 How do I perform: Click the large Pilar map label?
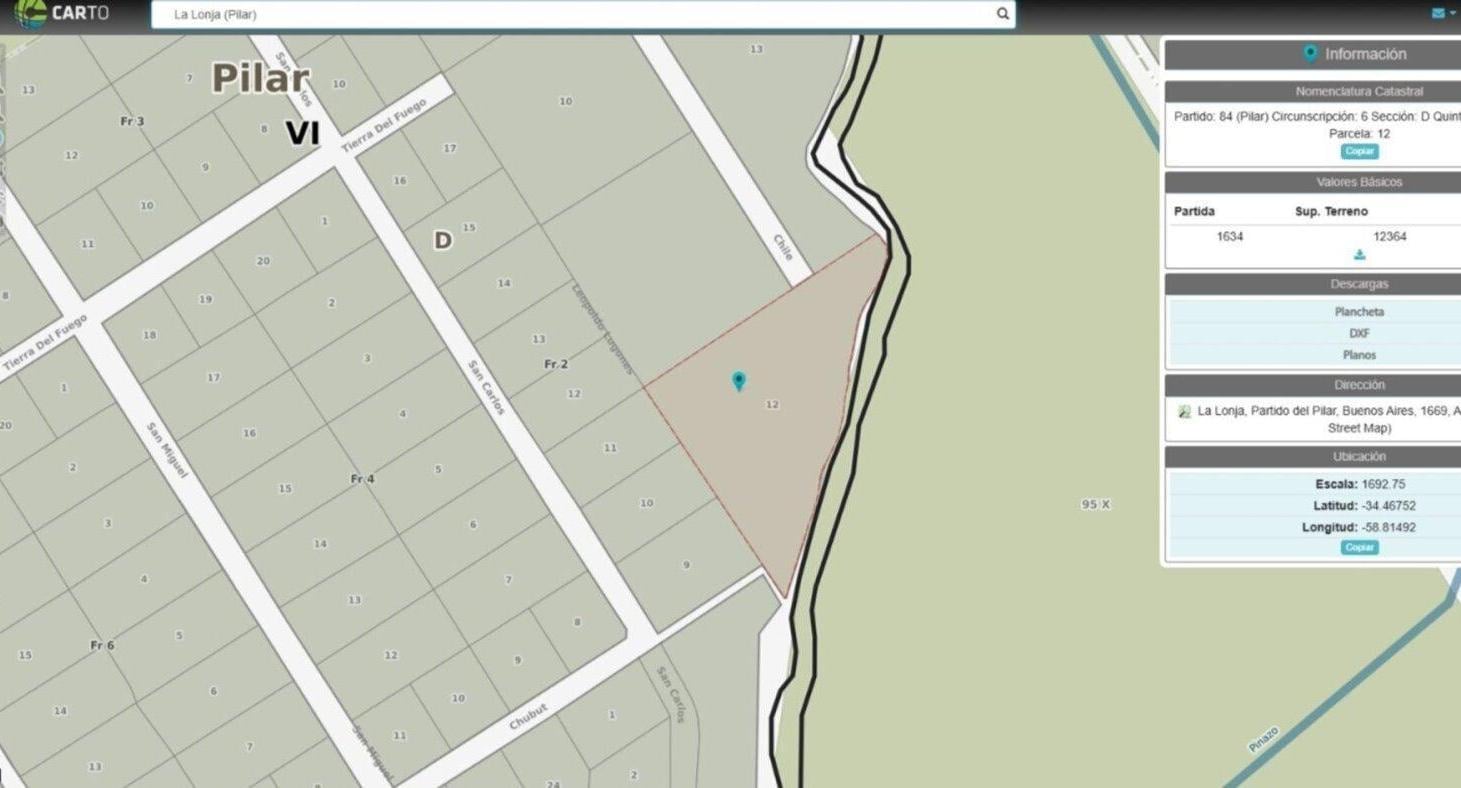tap(260, 78)
